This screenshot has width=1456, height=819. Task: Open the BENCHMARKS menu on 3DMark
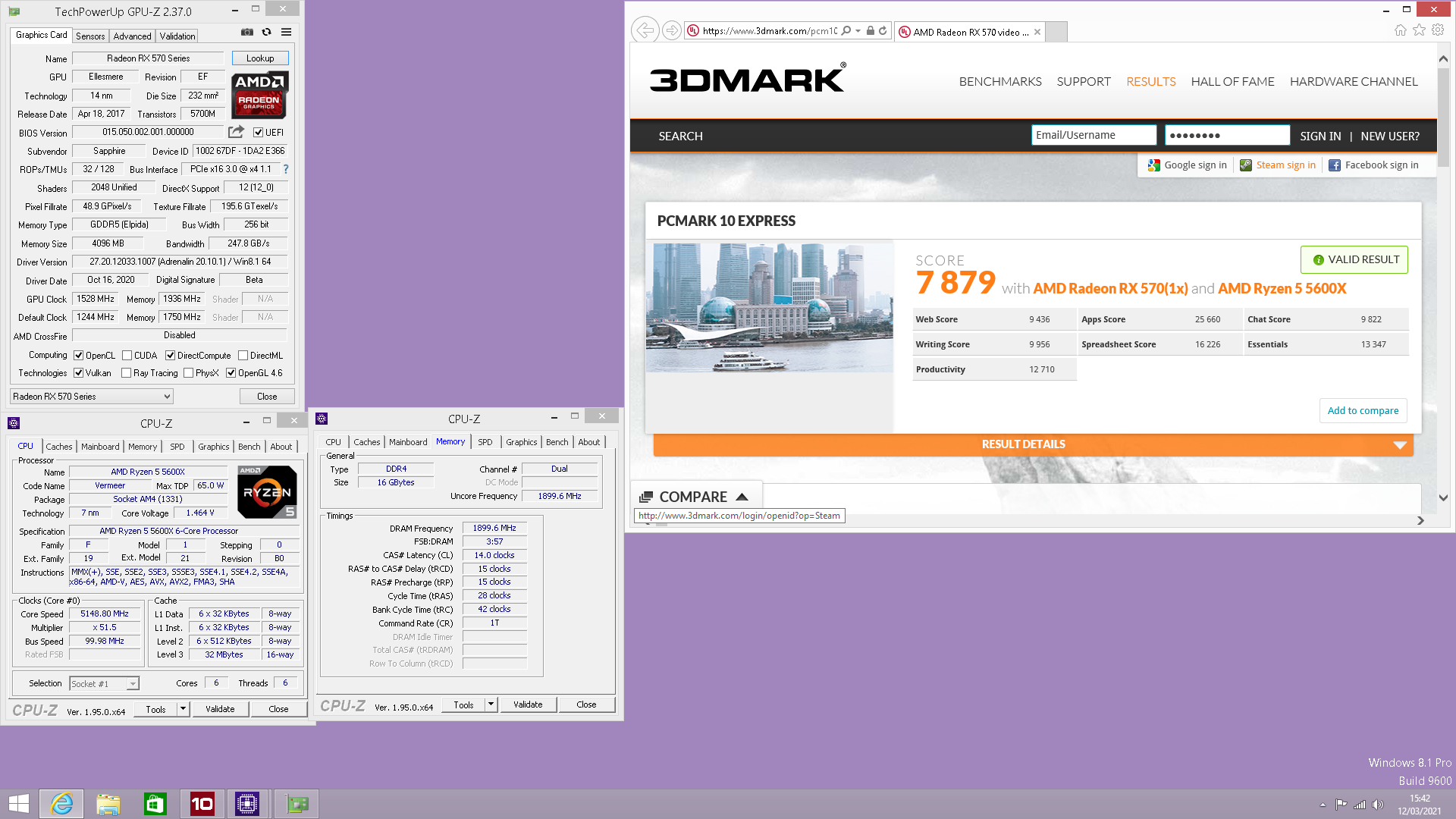(x=999, y=81)
